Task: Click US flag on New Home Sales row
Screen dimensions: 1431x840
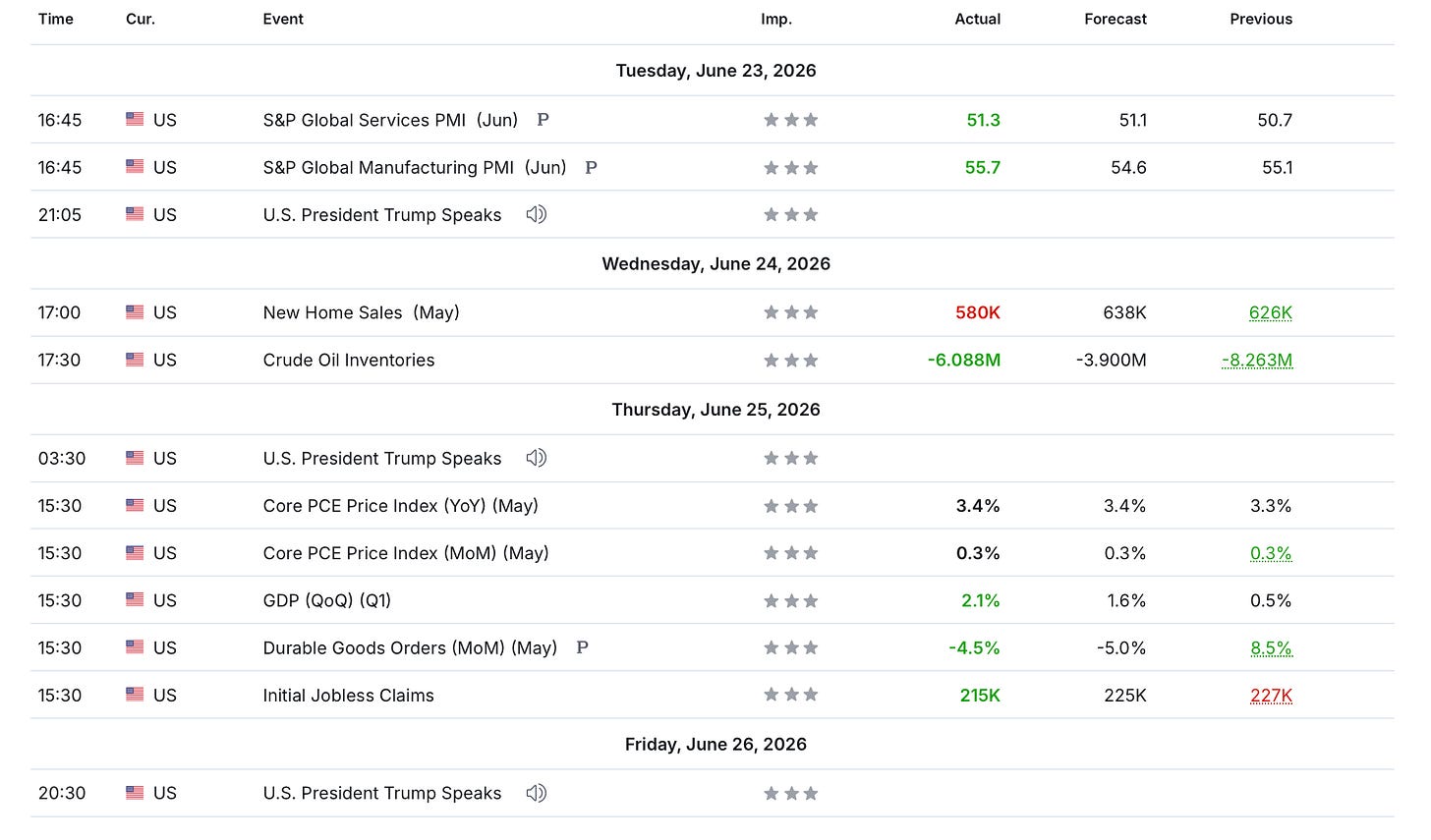Action: (x=135, y=312)
